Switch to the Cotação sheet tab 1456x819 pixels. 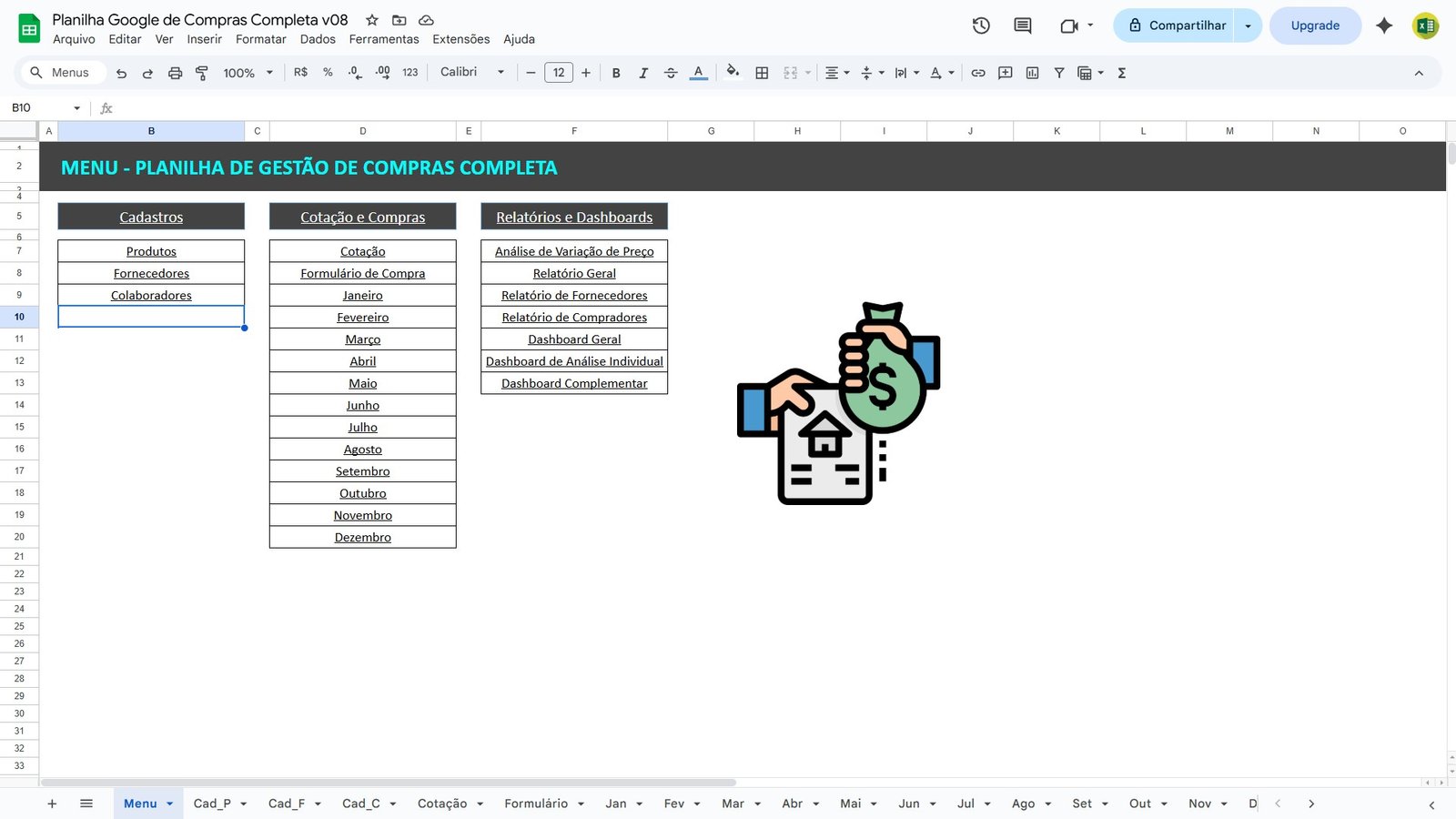click(443, 804)
